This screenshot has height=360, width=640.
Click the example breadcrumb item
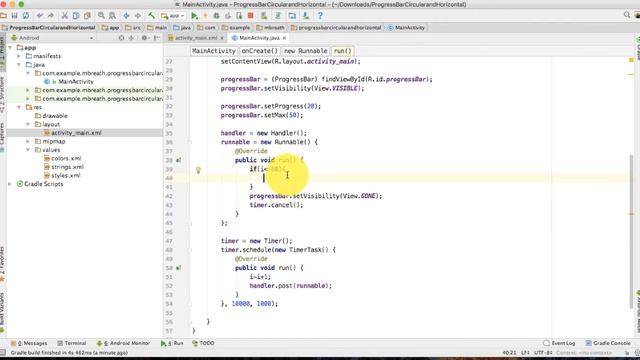(x=236, y=28)
